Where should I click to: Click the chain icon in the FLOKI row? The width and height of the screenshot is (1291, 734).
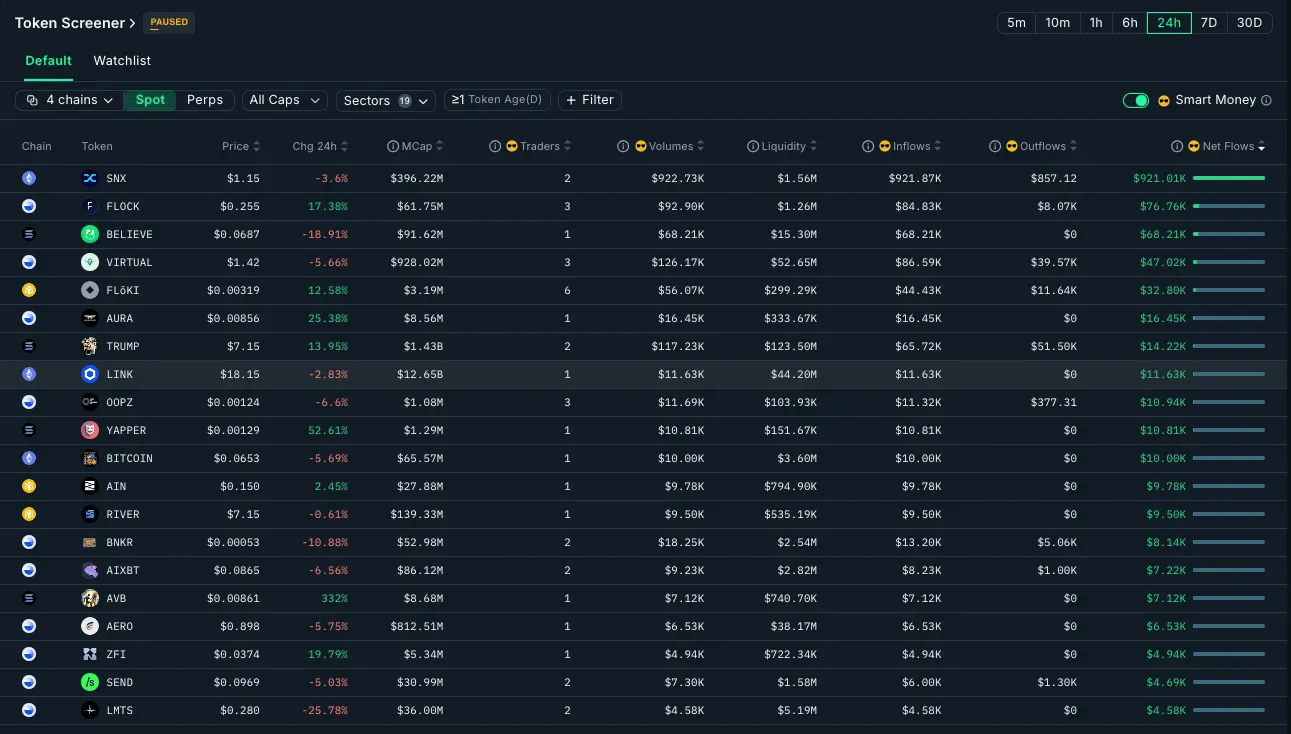coord(29,290)
